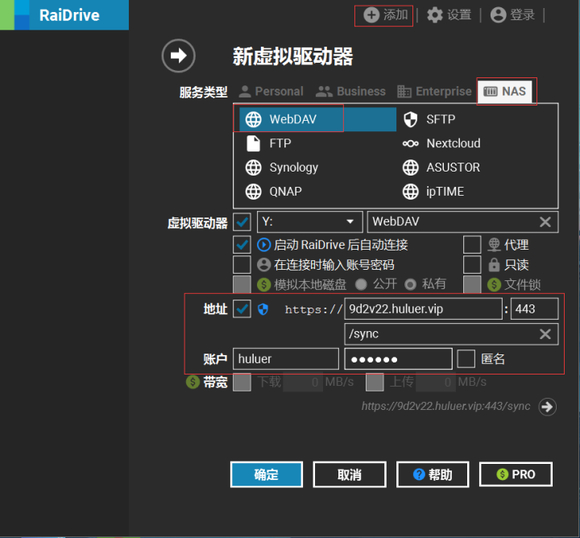
Task: Enable the 只读 read-only checkbox
Action: [x=472, y=265]
